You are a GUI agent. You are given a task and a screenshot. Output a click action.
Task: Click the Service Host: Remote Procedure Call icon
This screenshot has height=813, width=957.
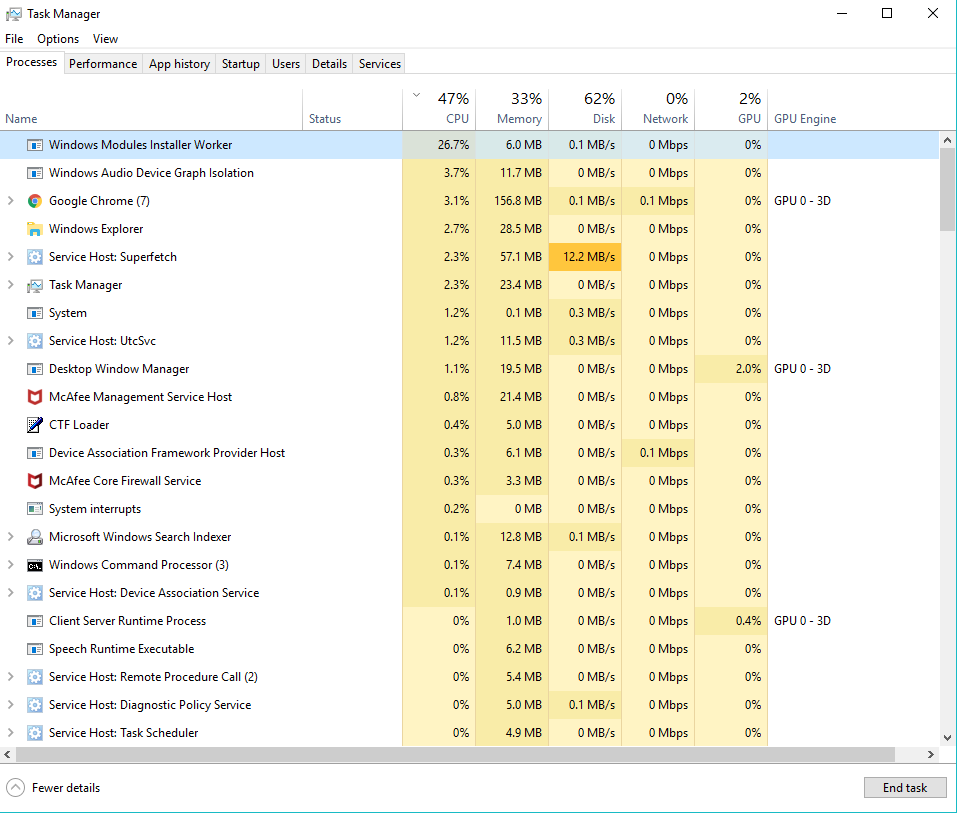pyautogui.click(x=35, y=677)
